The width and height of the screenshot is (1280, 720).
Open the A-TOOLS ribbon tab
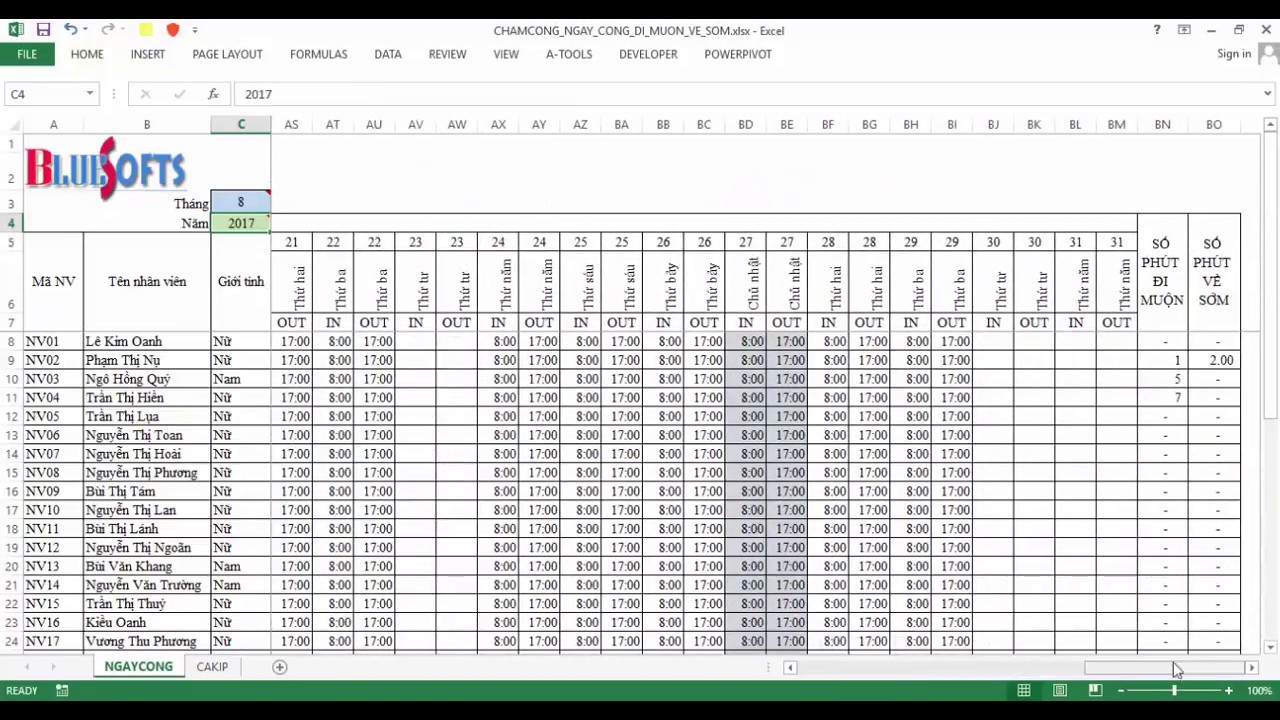569,54
